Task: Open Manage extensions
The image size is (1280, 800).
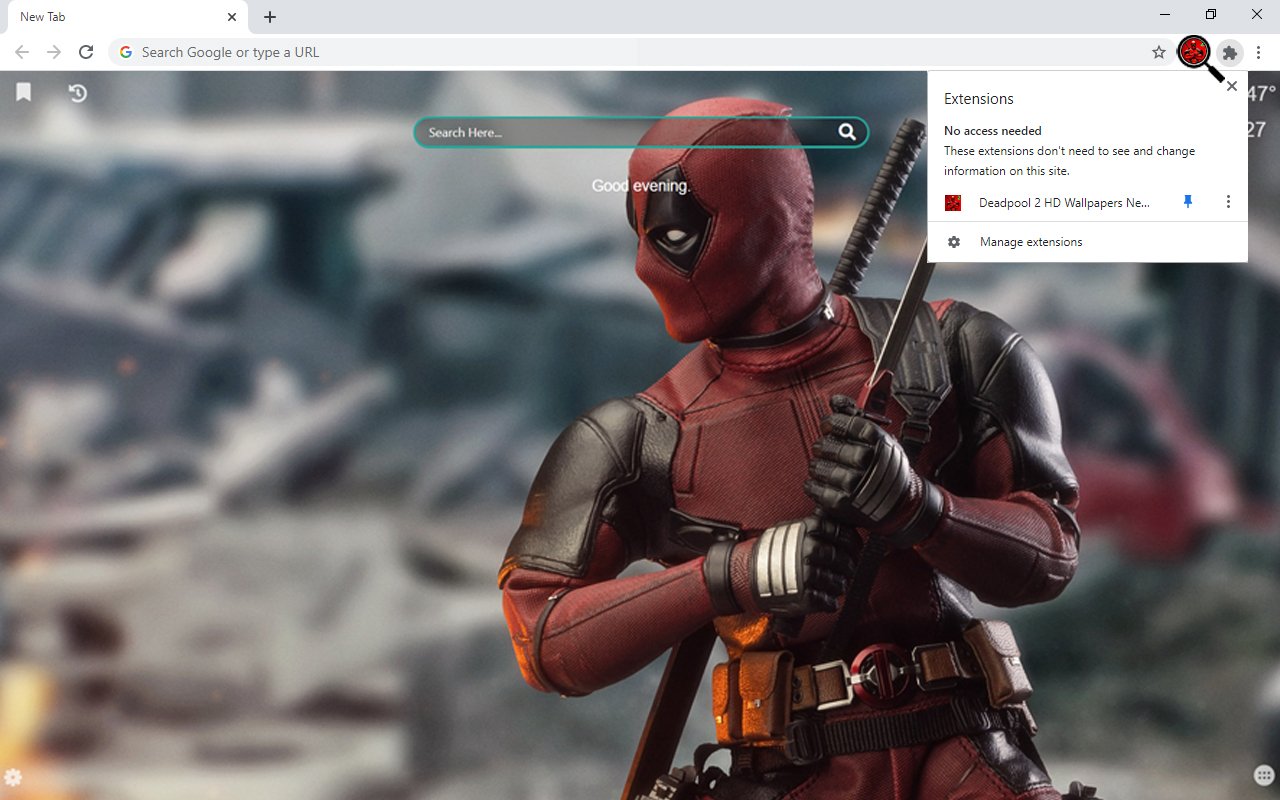Action: point(1087,242)
